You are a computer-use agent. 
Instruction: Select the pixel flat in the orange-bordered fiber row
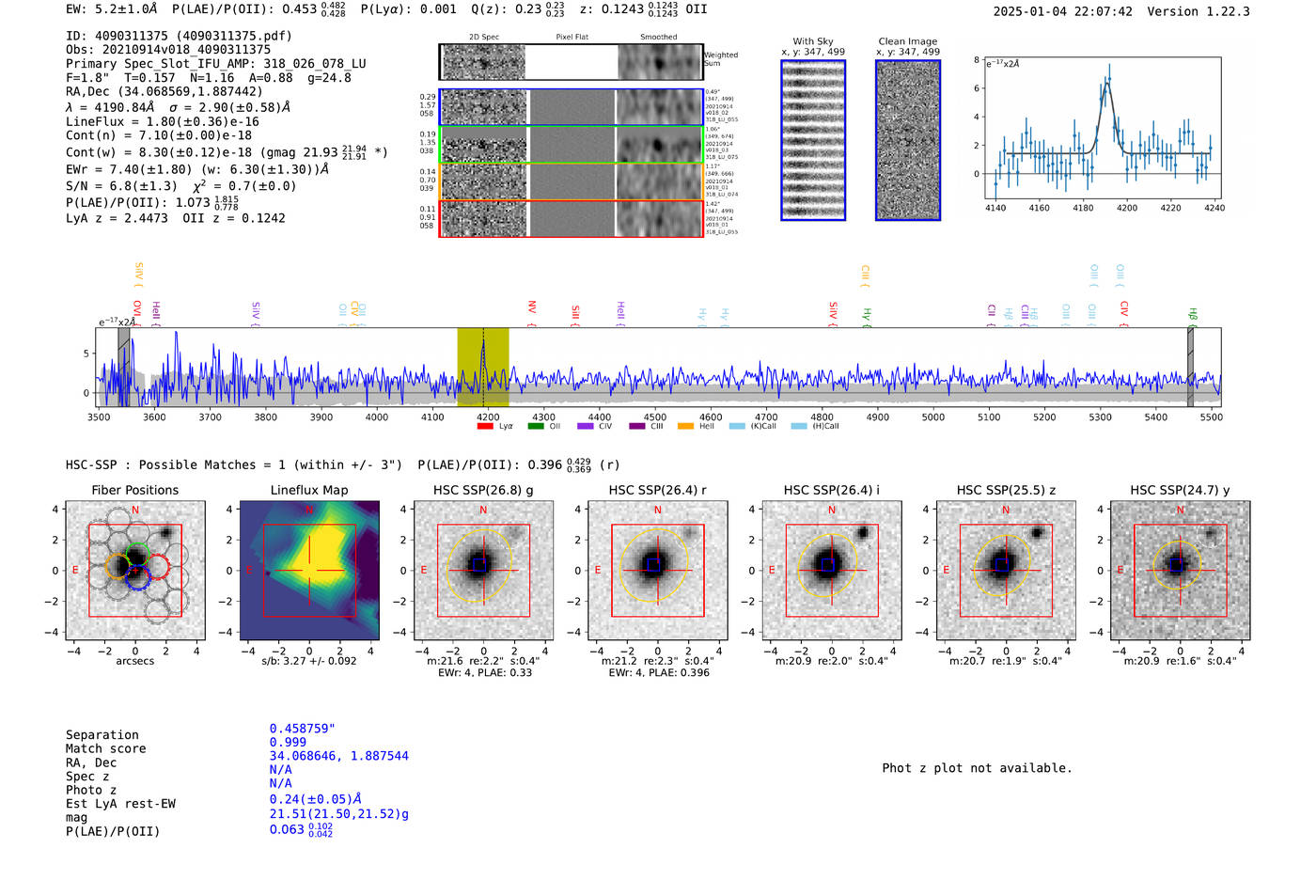[572, 181]
